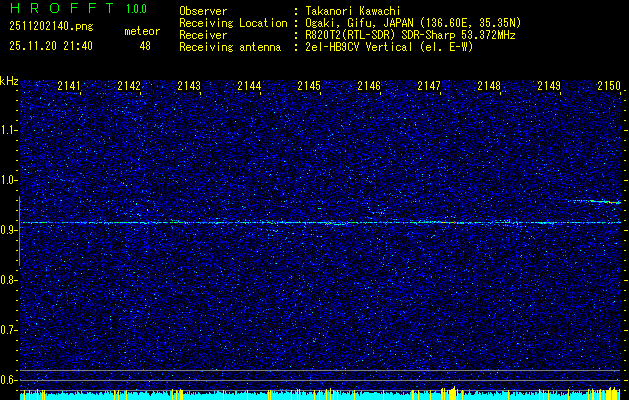Select location text Ogaki, Gifu, JAPAN
Screen dimensions: 629x400
tap(359, 23)
